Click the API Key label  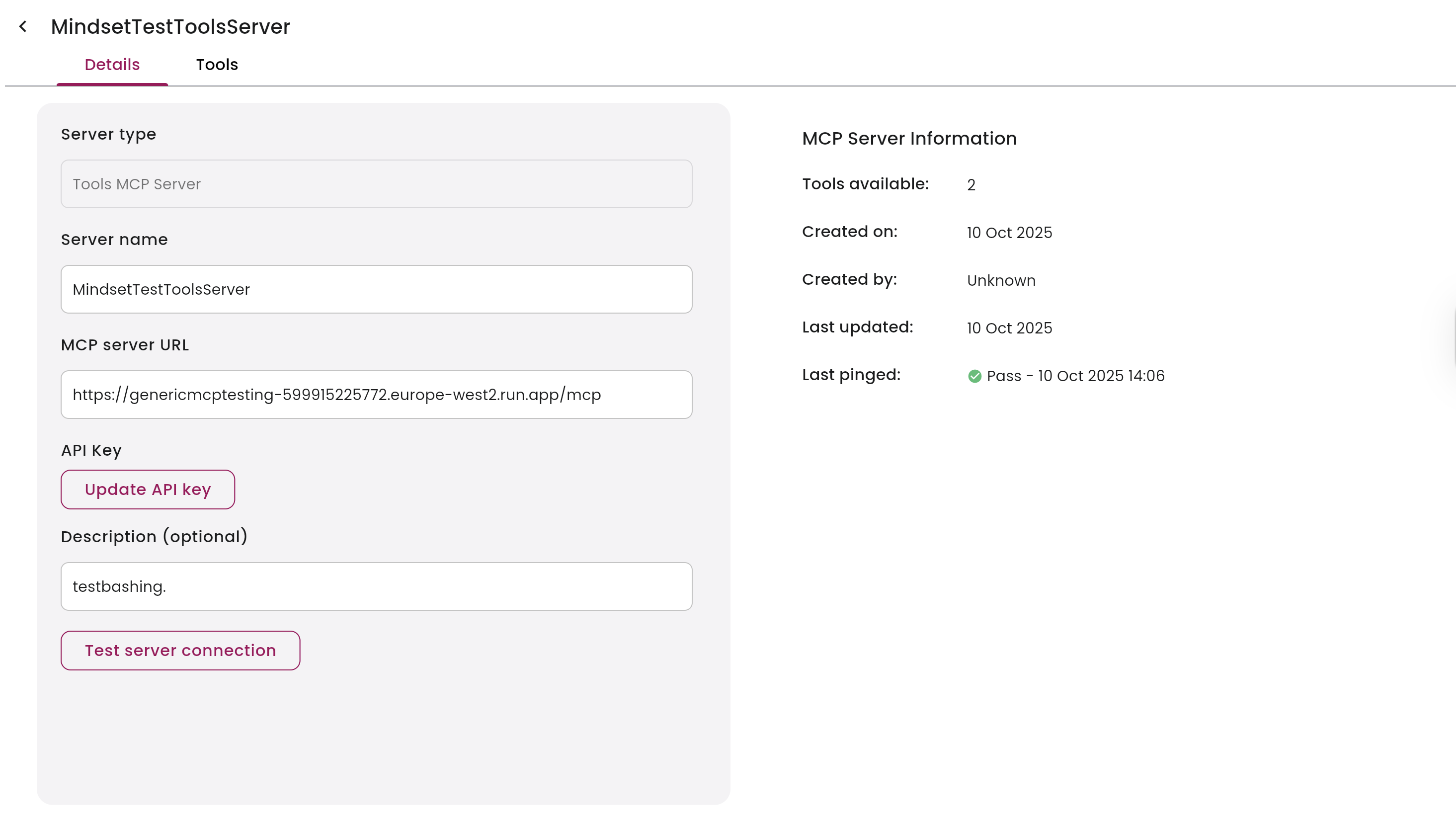click(x=91, y=450)
